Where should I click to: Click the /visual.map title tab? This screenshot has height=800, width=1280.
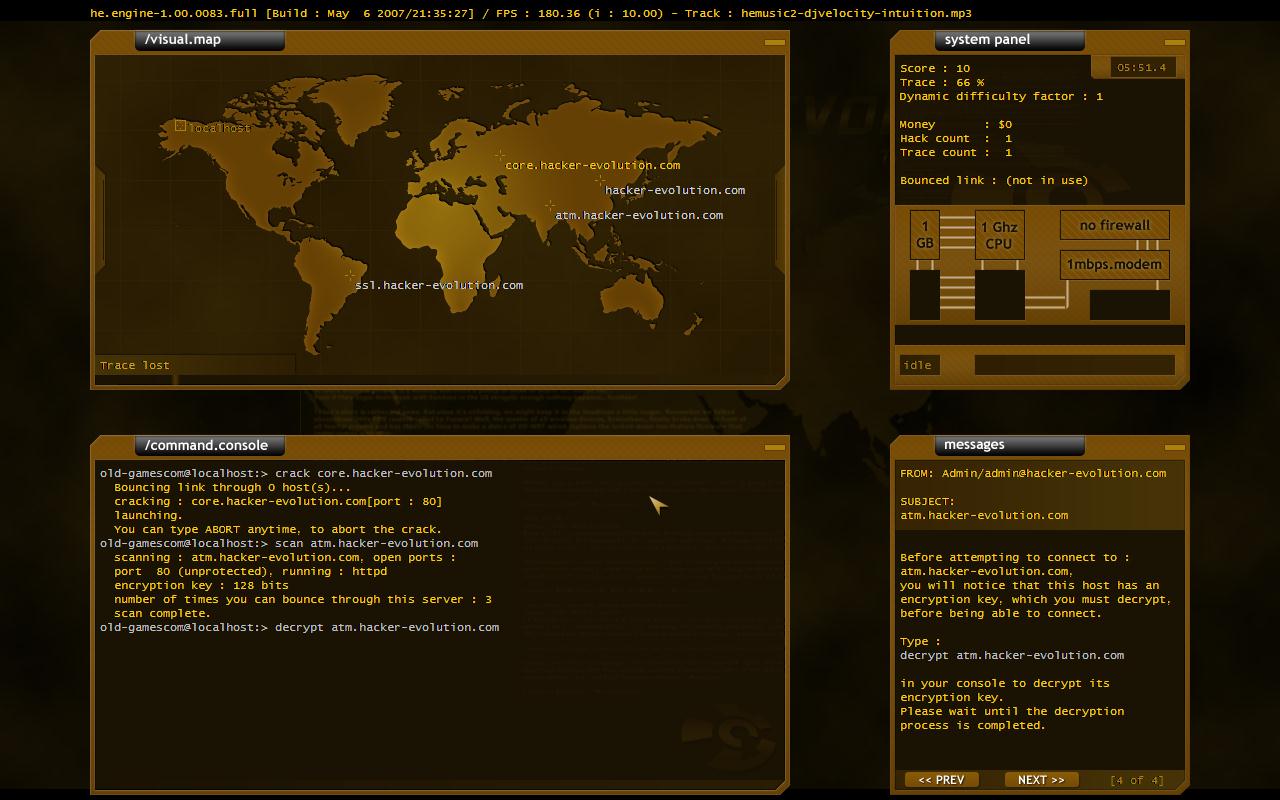210,40
